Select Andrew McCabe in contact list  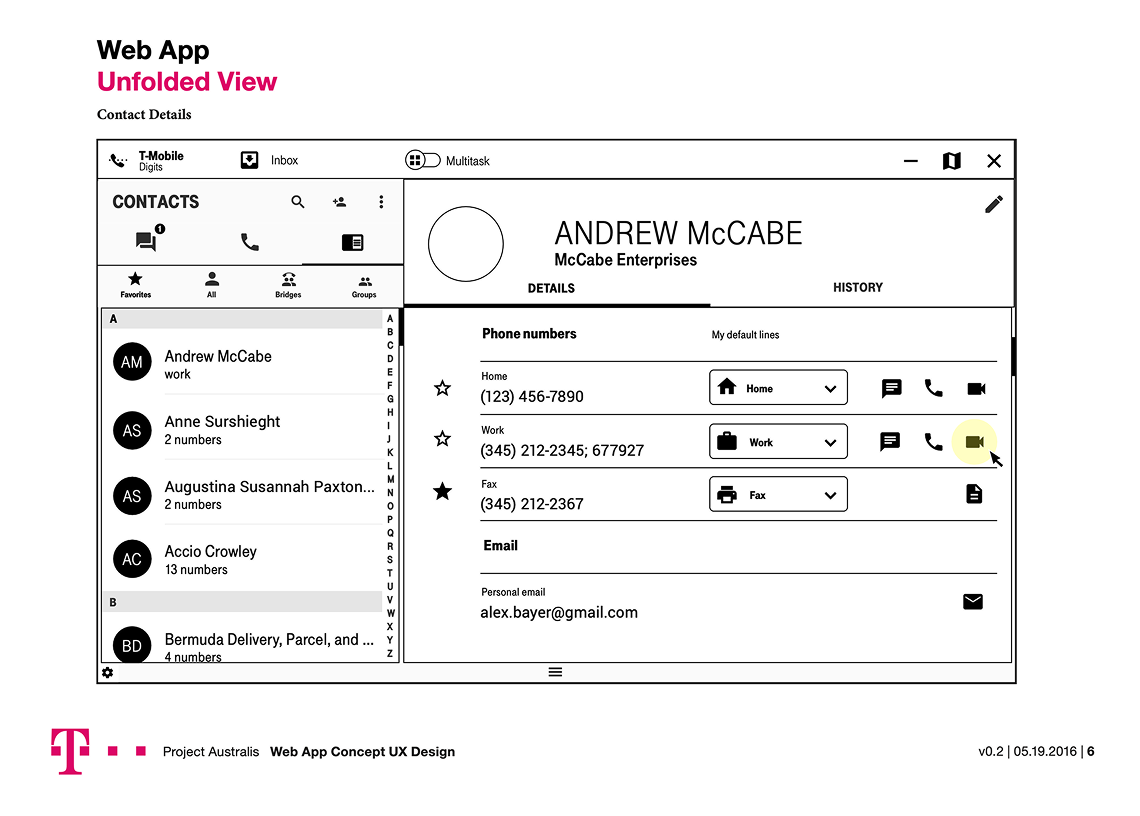pyautogui.click(x=244, y=362)
